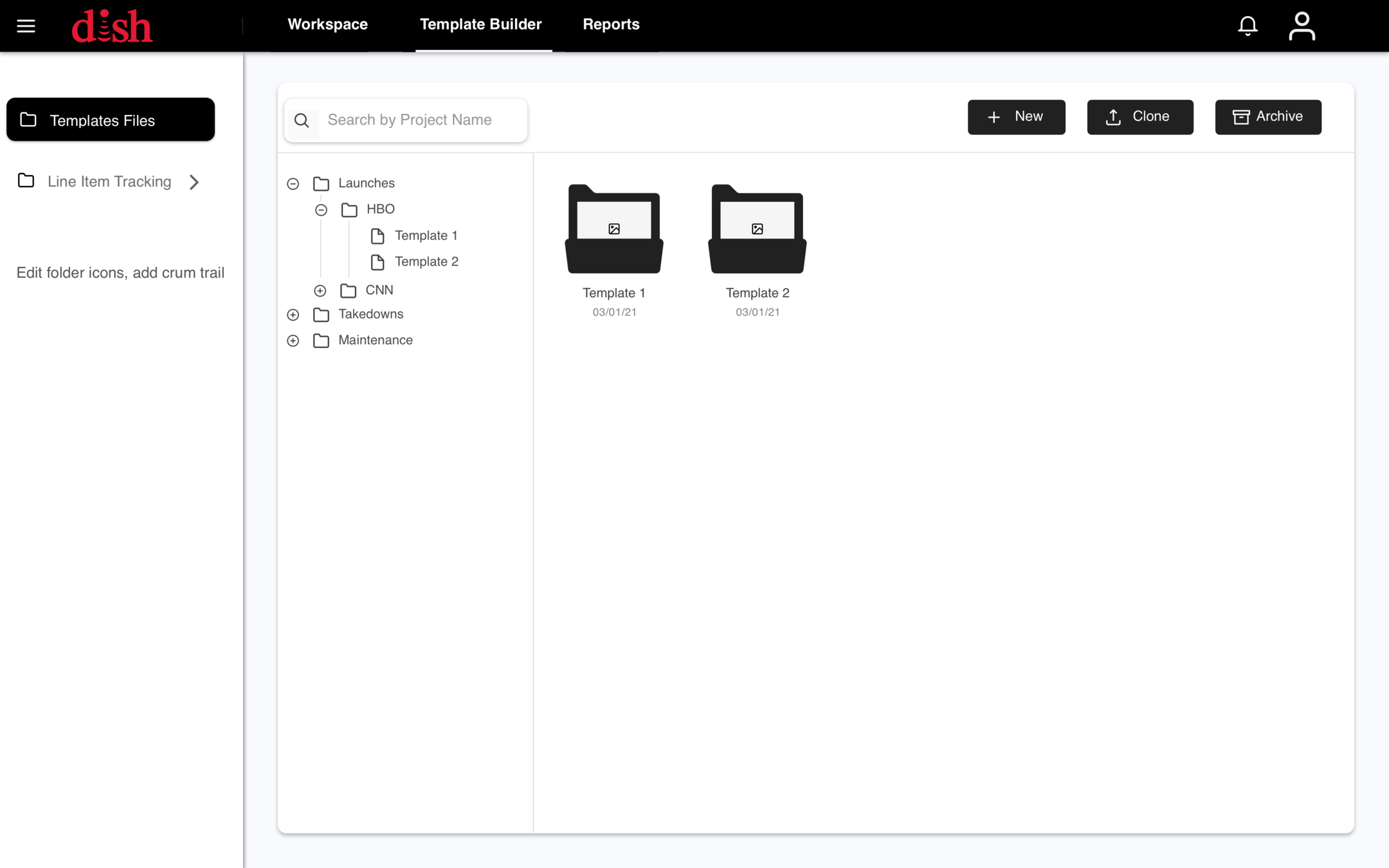1389x868 pixels.
Task: Click the Archive button
Action: [x=1267, y=117]
